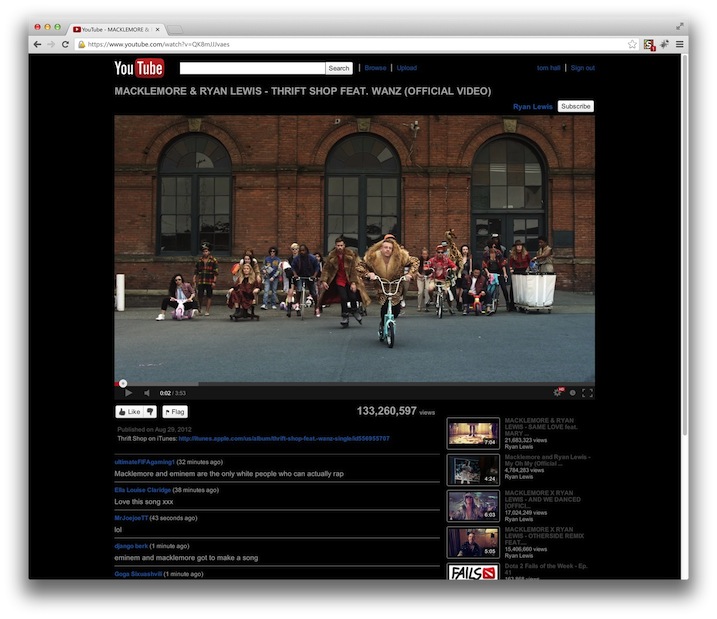Click the browser forward arrow
This screenshot has height=619, width=717.
point(51,44)
